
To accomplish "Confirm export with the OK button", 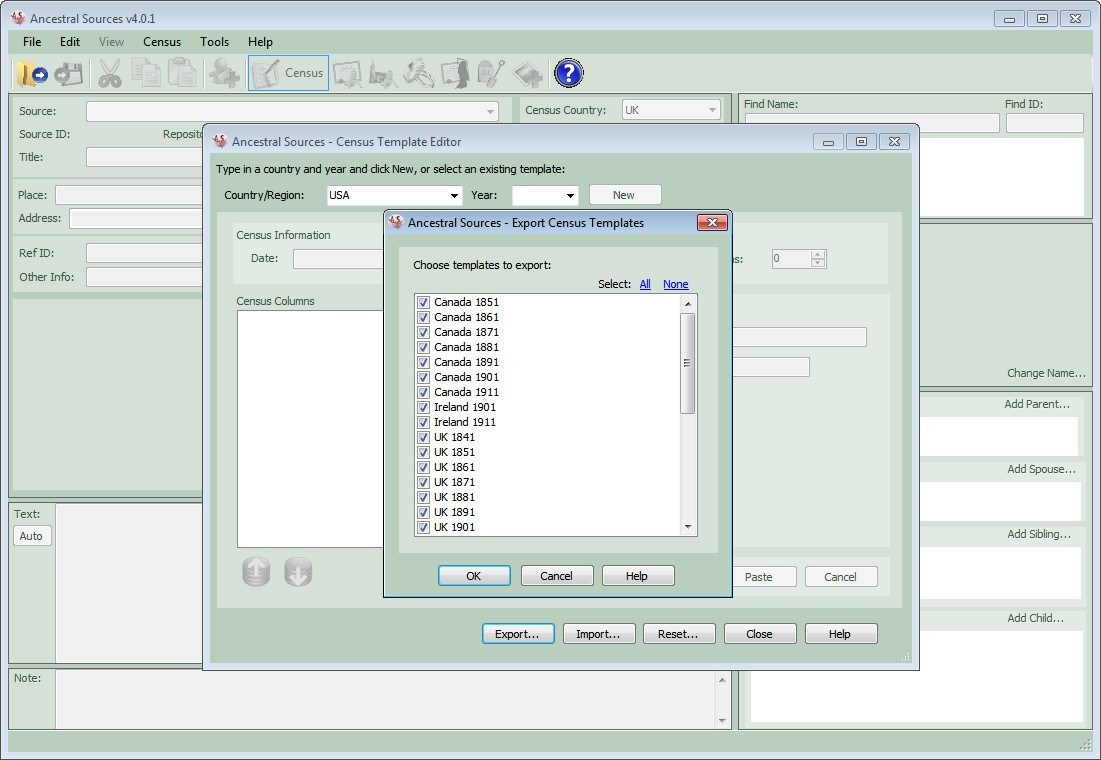I will 474,576.
